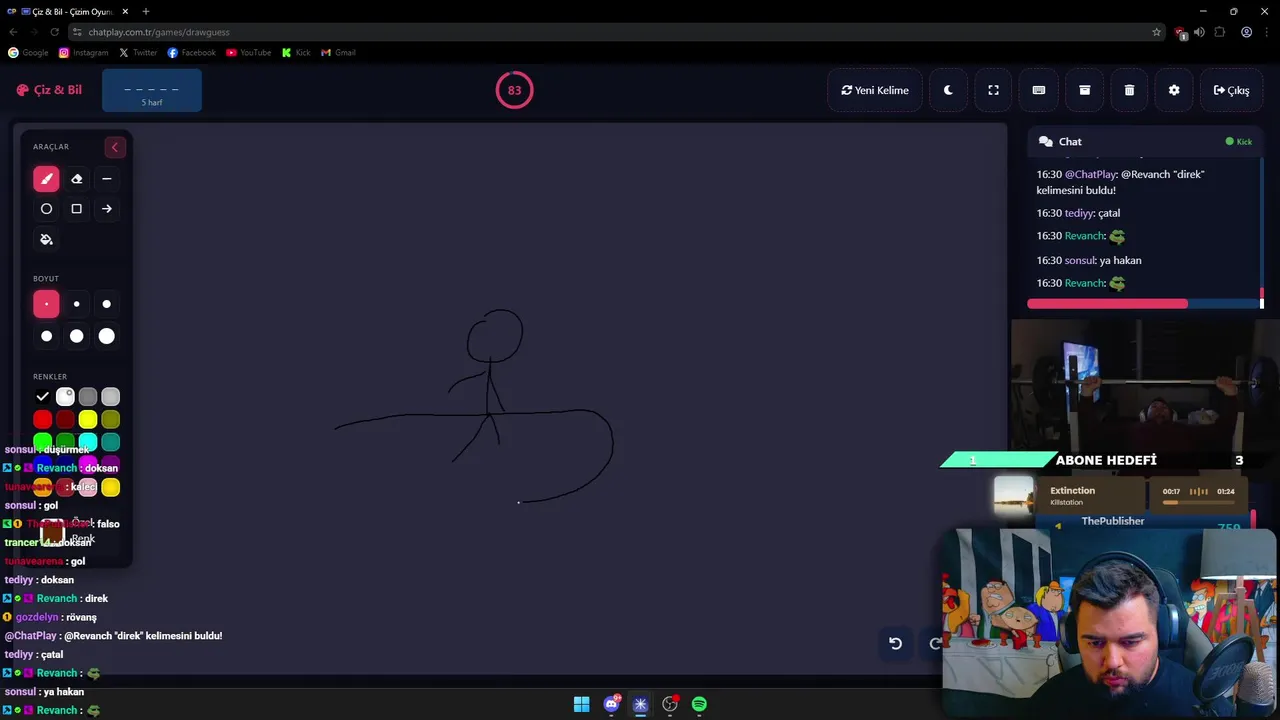
Task: Open the red shield extension icon
Action: [x=1181, y=33]
